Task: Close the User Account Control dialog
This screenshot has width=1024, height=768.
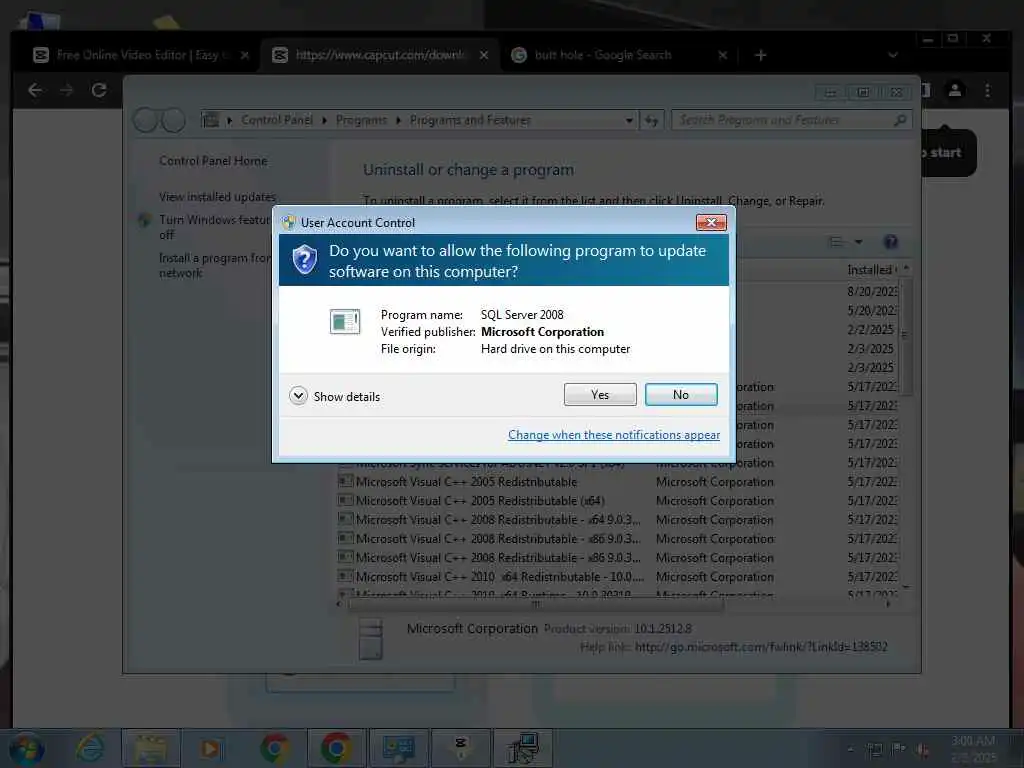Action: click(x=711, y=223)
